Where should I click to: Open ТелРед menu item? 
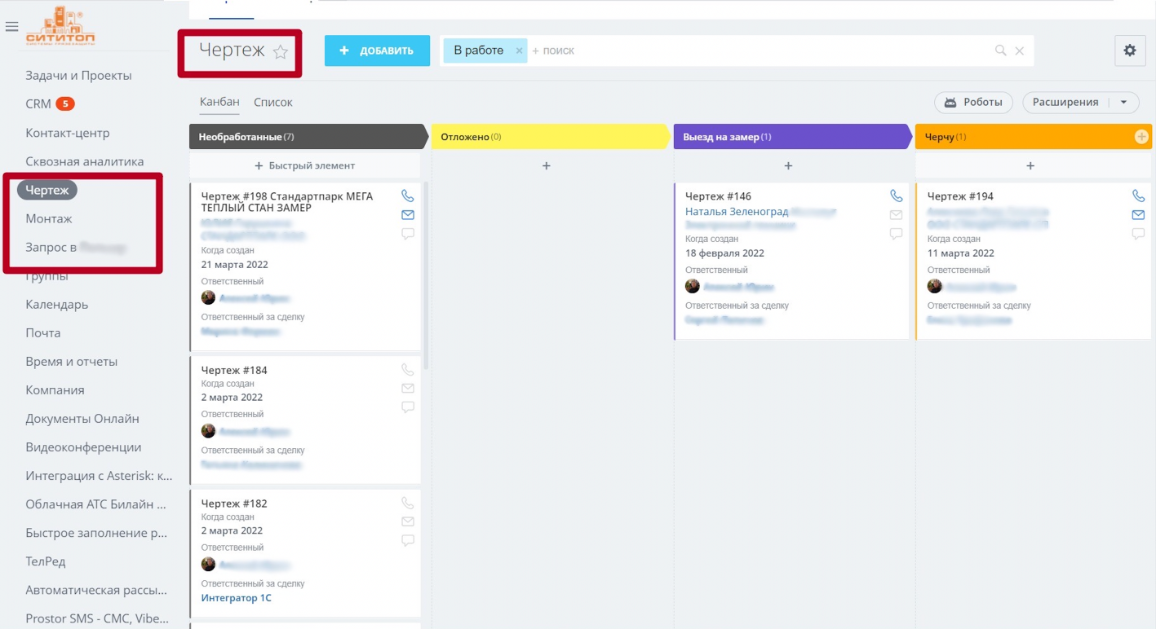(x=45, y=561)
